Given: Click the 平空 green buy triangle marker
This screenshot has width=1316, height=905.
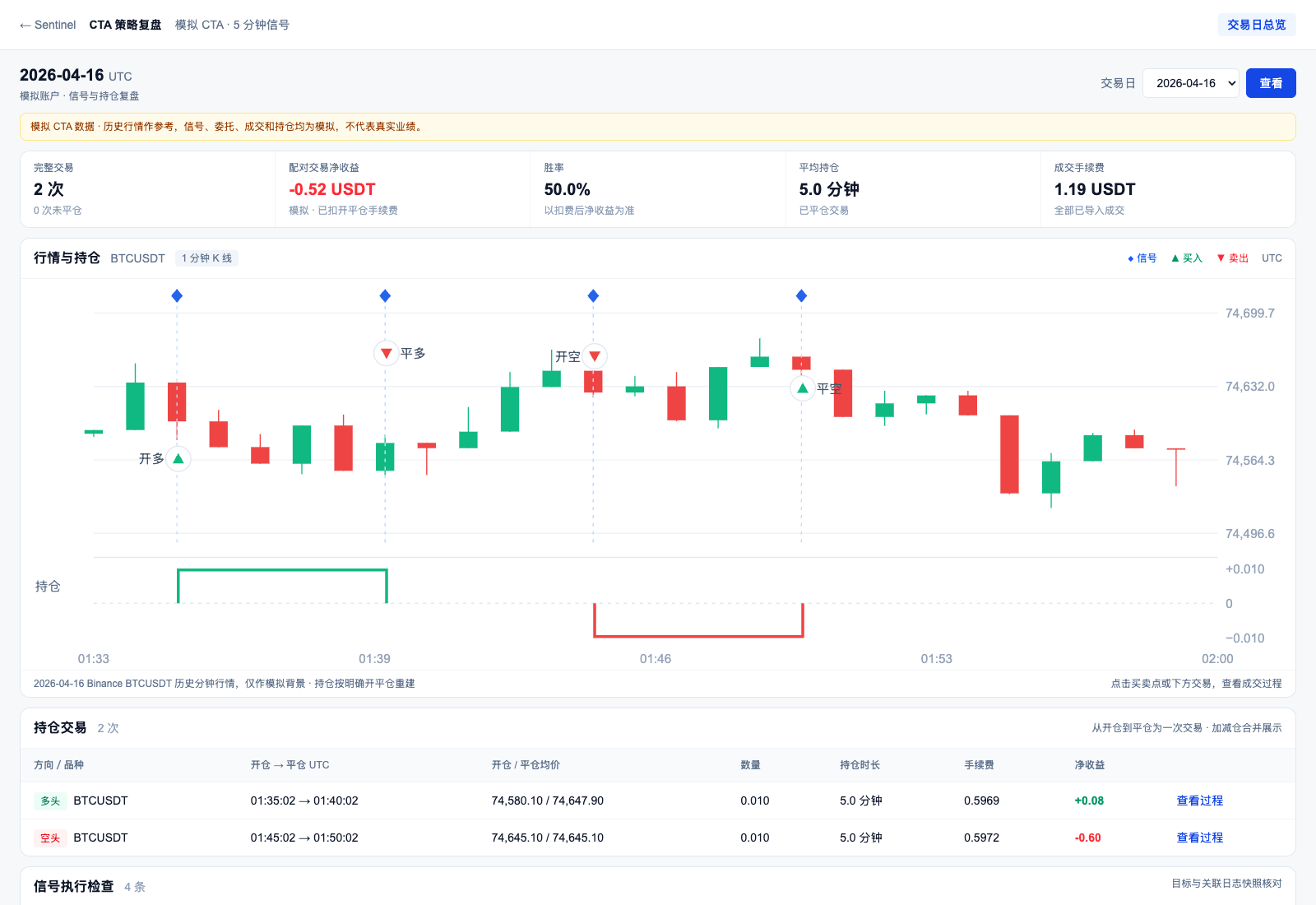Looking at the screenshot, I should click(x=803, y=388).
